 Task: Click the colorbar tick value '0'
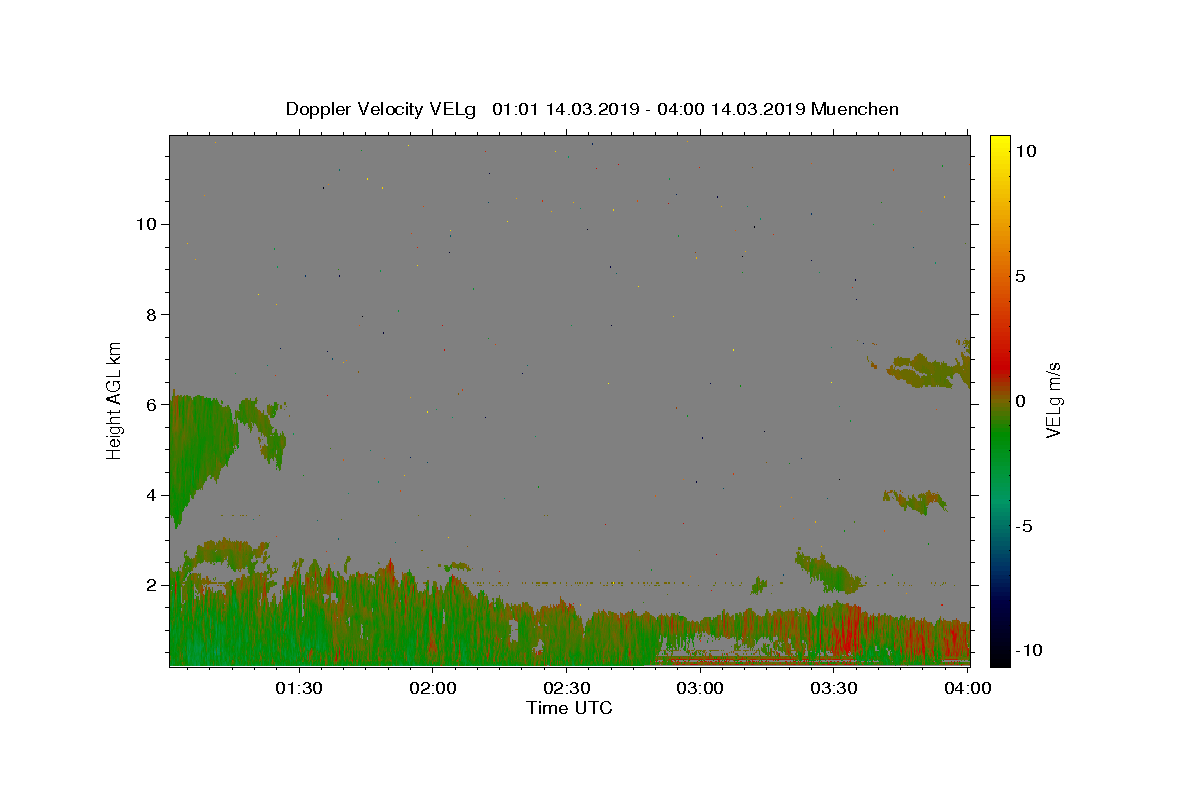(x=1021, y=401)
